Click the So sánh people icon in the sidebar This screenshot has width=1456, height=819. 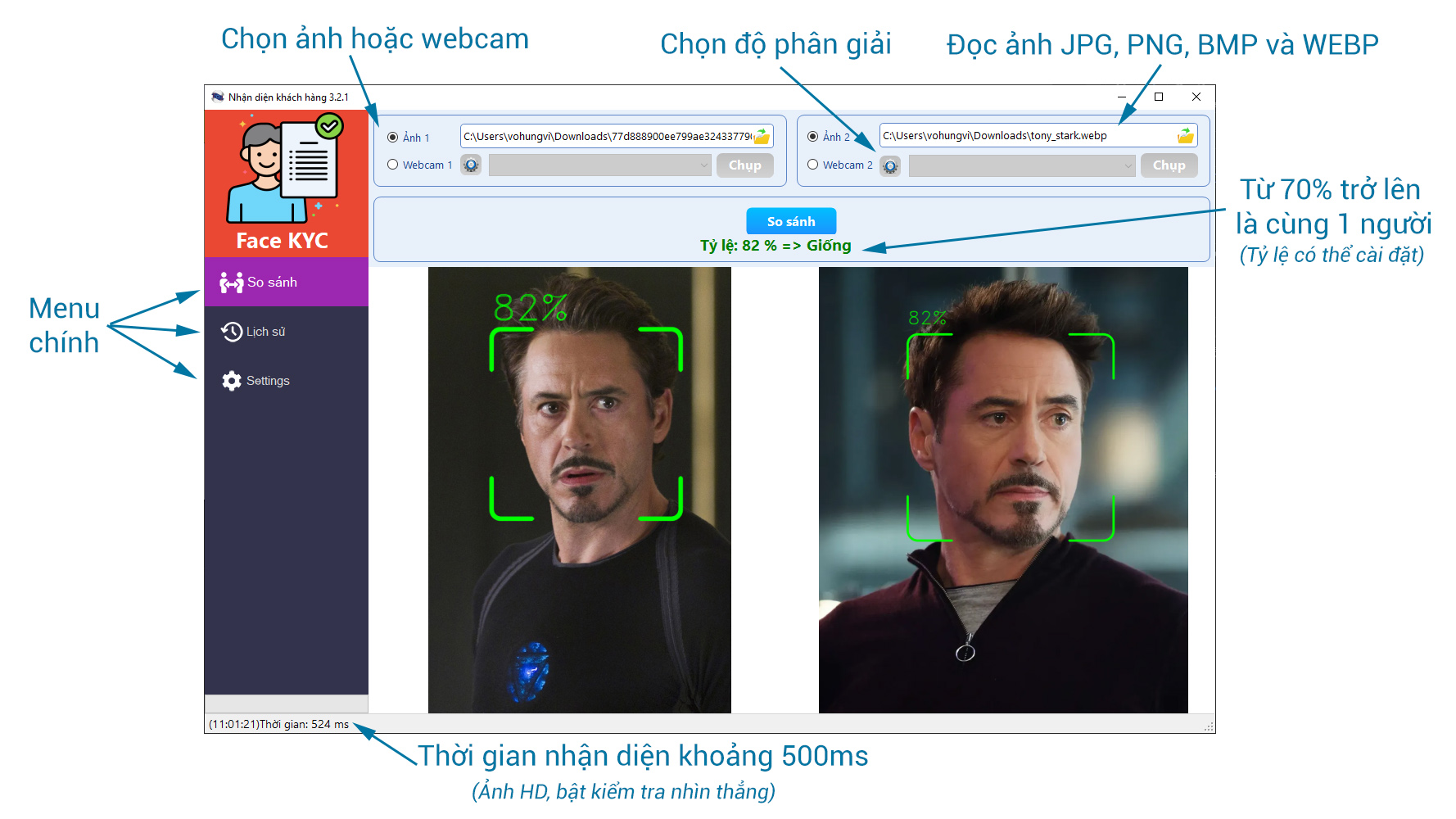(232, 283)
